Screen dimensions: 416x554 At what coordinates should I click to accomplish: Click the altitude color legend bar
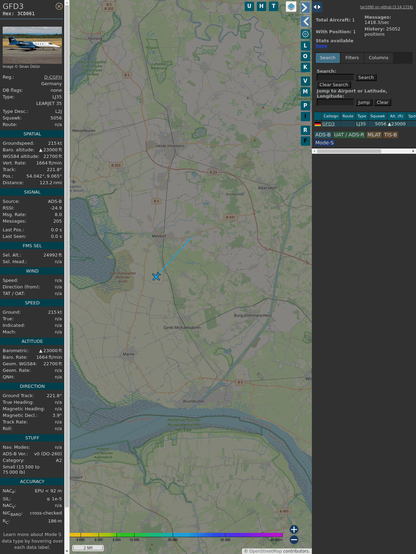pos(176,535)
